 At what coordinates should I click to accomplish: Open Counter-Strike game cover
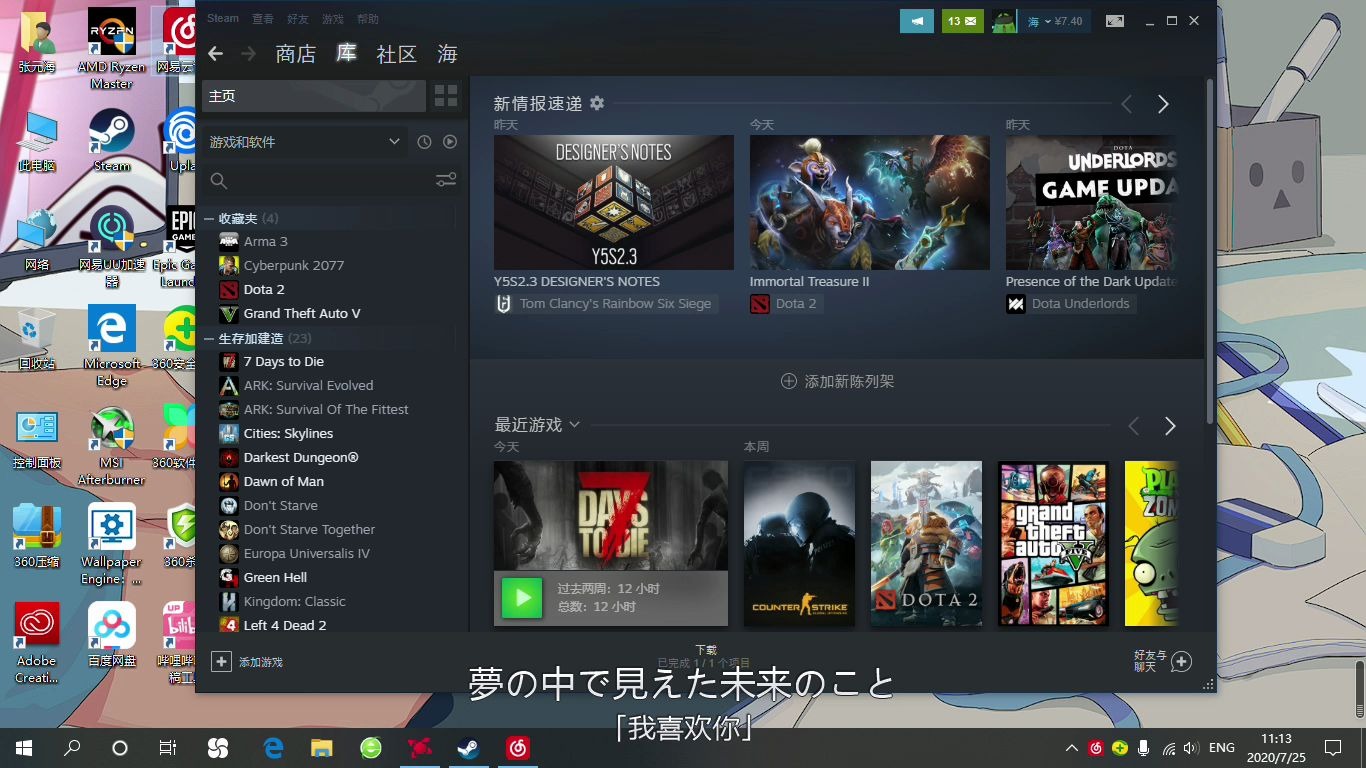coord(799,544)
